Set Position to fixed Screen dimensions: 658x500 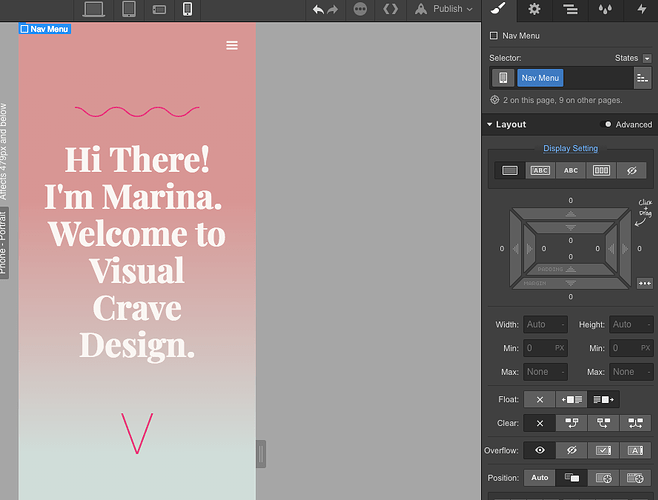[635, 478]
